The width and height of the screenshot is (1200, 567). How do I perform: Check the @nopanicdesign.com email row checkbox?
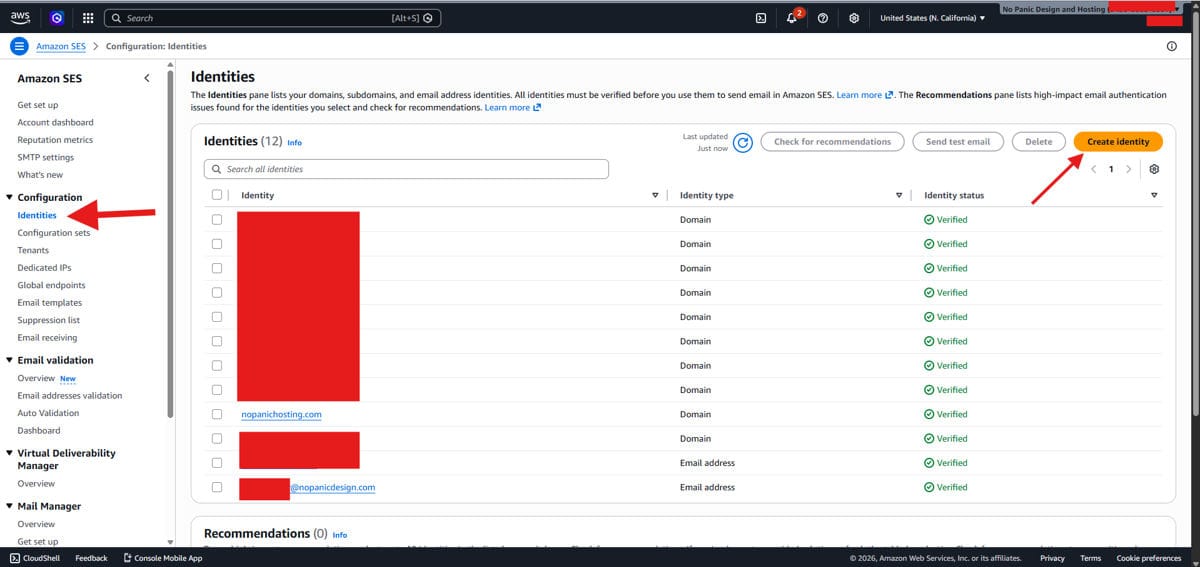(217, 487)
